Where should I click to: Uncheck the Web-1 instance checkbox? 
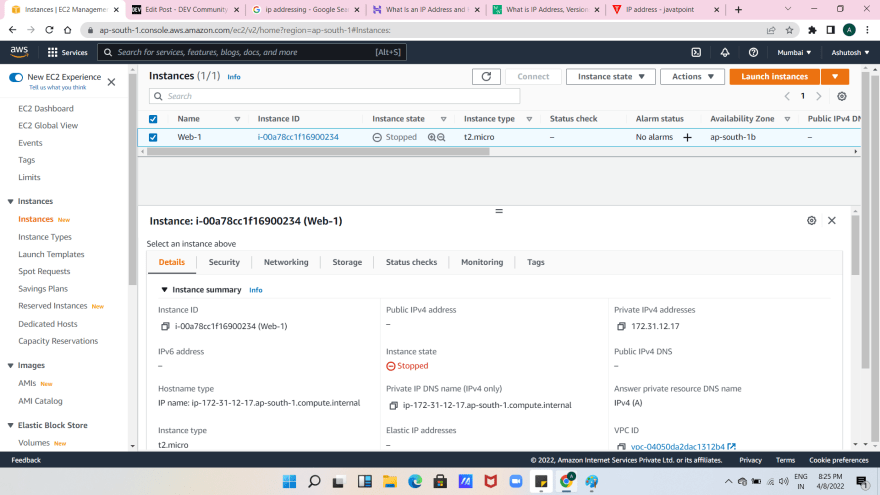153,137
